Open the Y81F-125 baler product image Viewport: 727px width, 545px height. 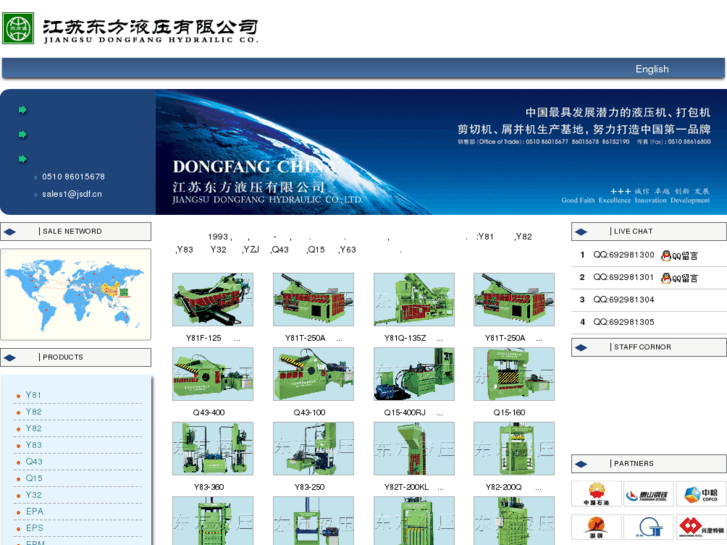point(213,299)
